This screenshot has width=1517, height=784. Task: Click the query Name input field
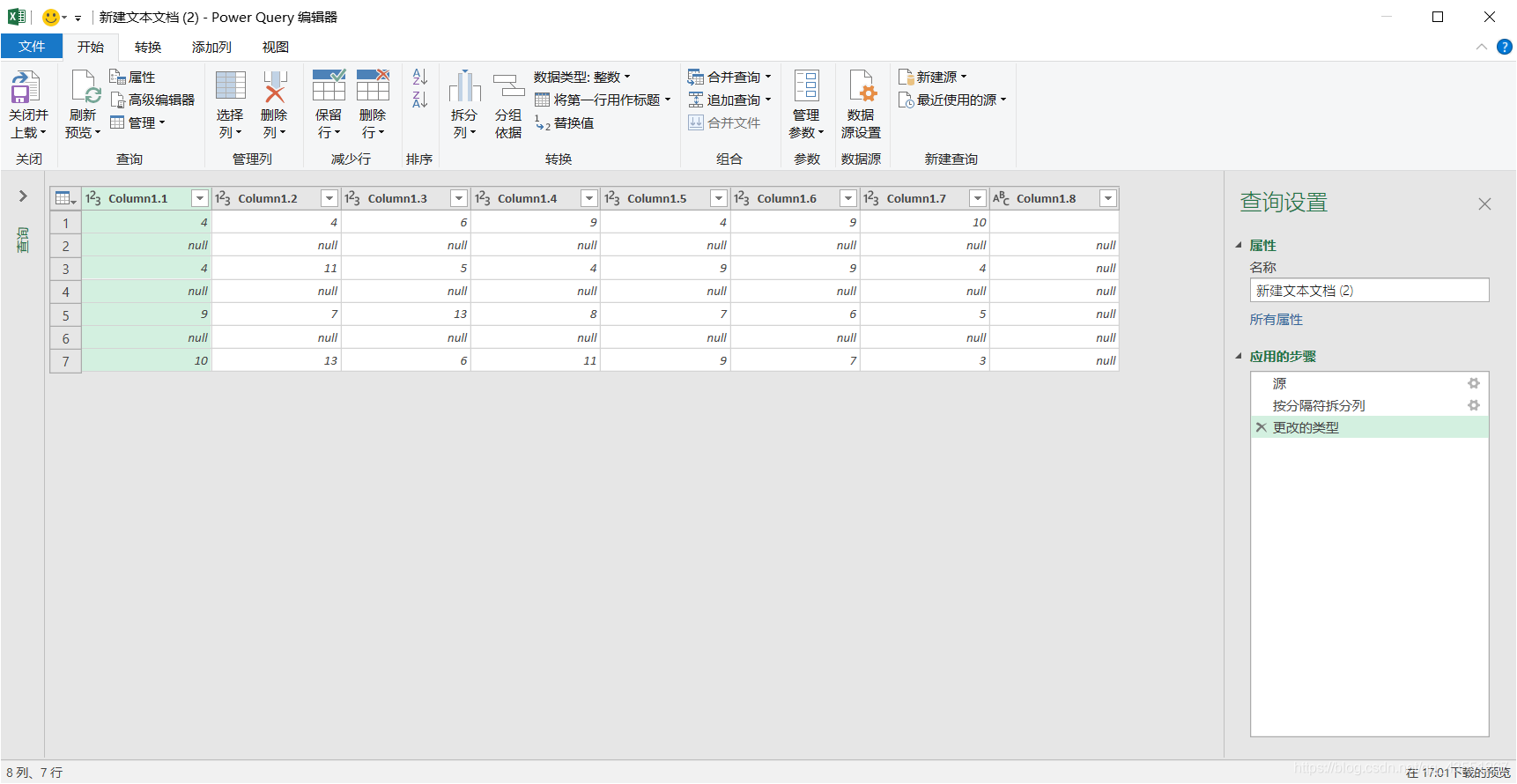click(1369, 291)
